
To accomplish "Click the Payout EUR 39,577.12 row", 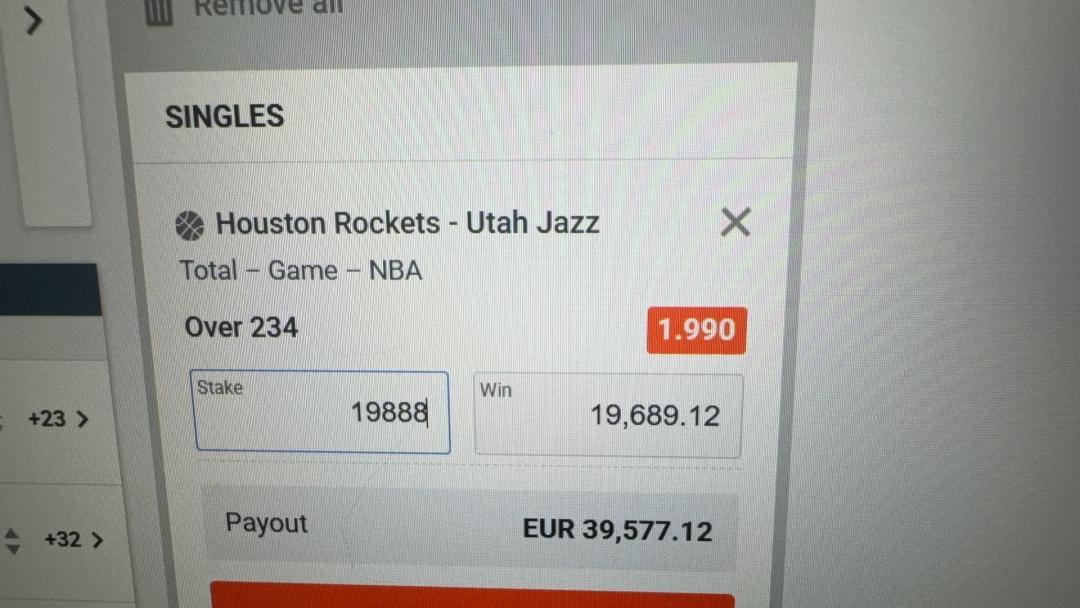I will (470, 529).
